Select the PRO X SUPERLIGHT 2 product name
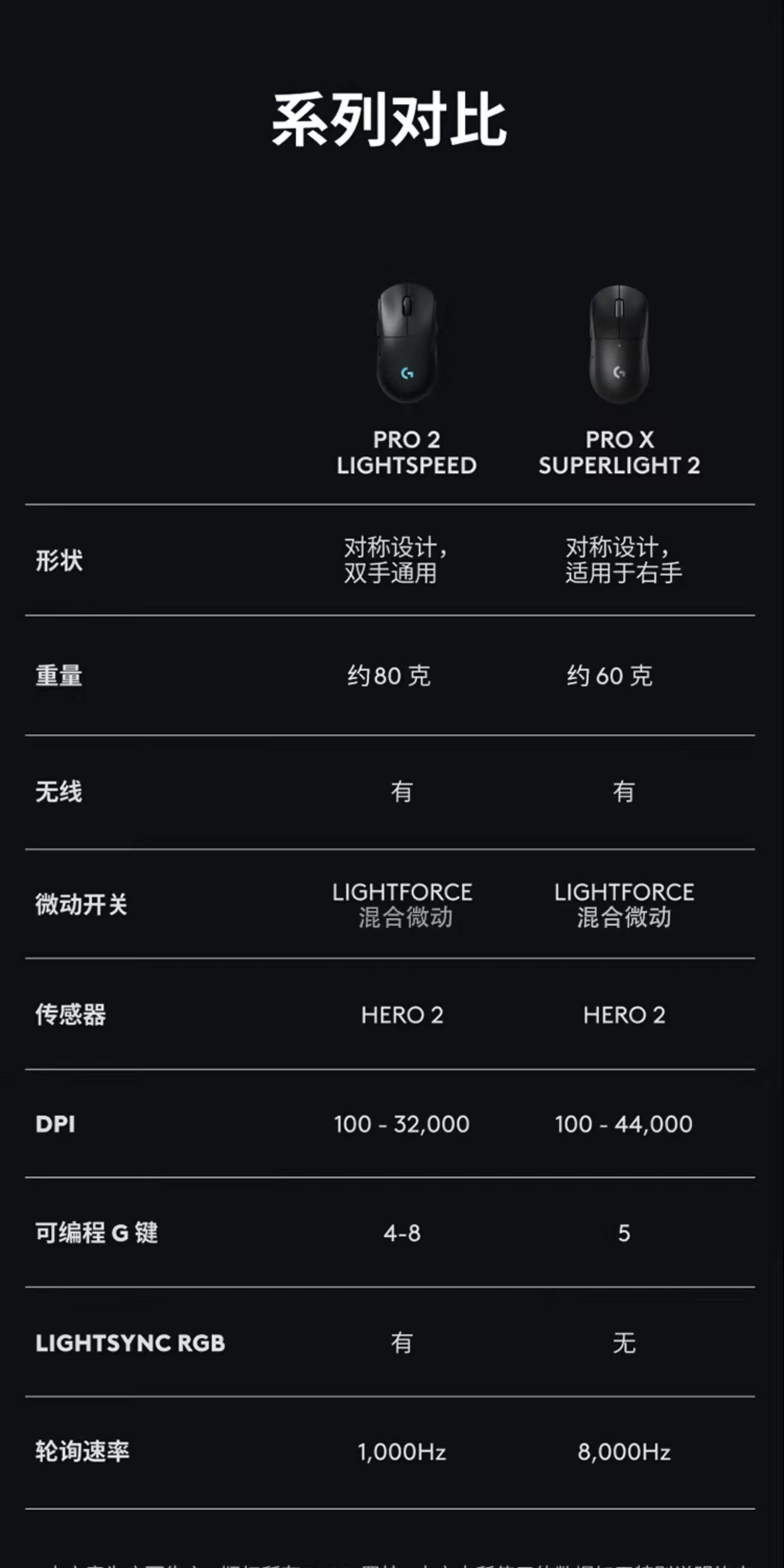 pyautogui.click(x=619, y=452)
